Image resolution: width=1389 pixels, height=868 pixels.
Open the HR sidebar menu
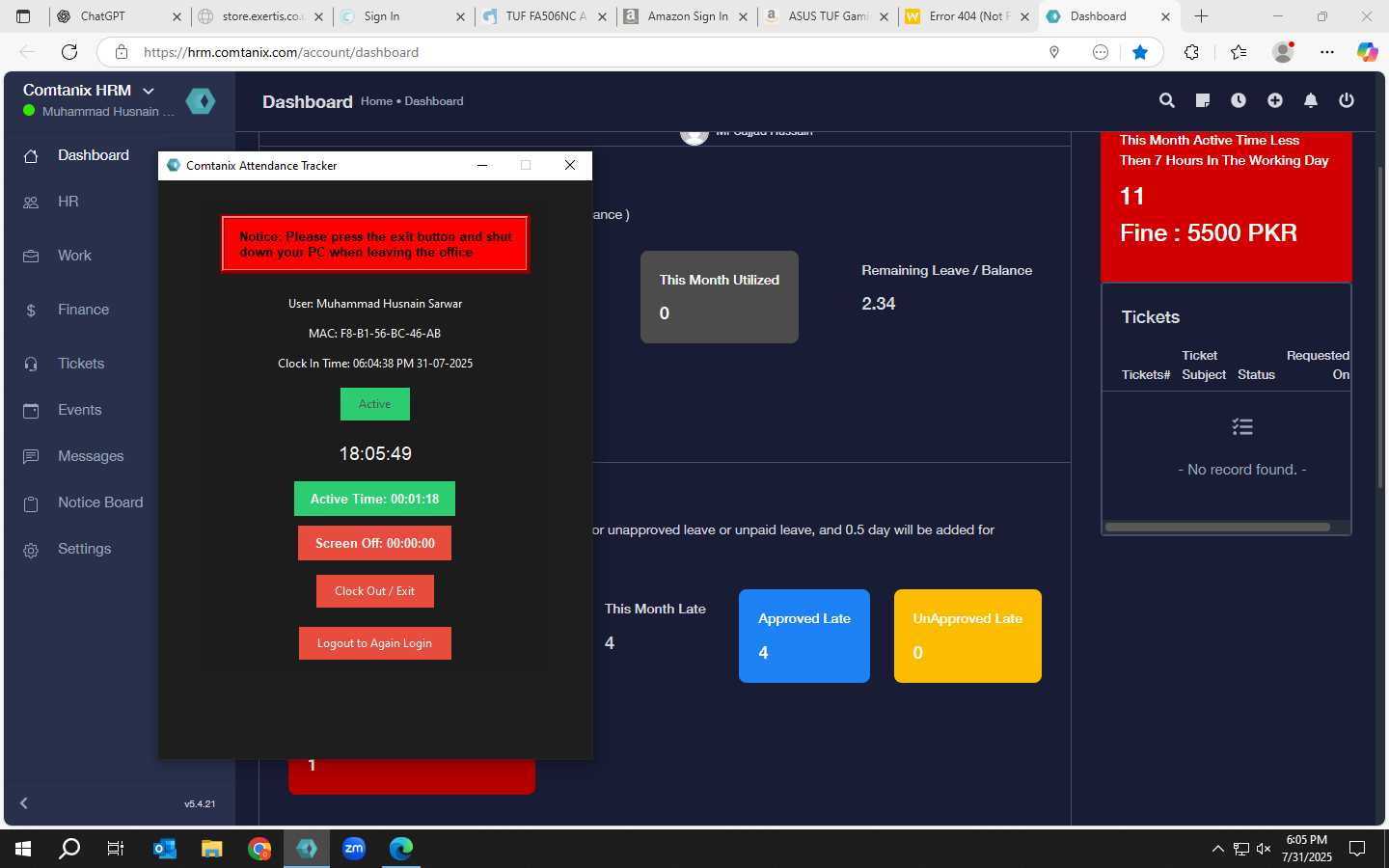click(68, 202)
